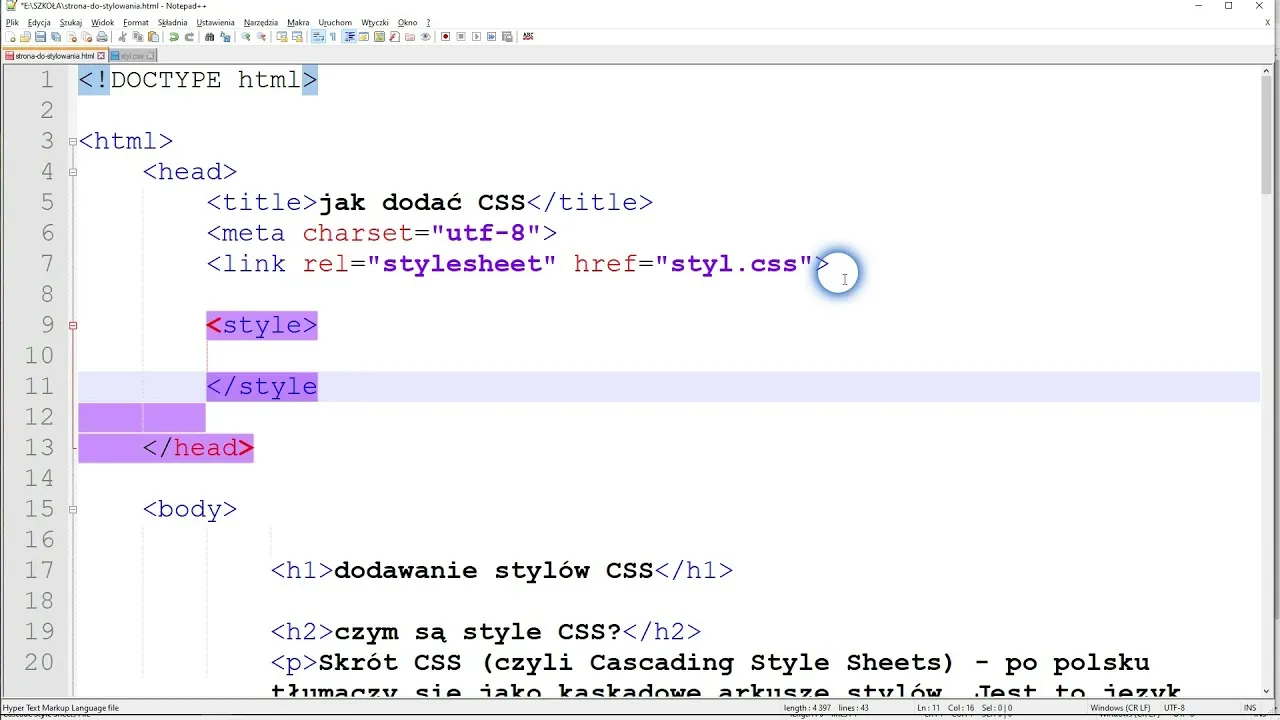1280x720 pixels.
Task: Toggle word wrap
Action: tap(317, 36)
